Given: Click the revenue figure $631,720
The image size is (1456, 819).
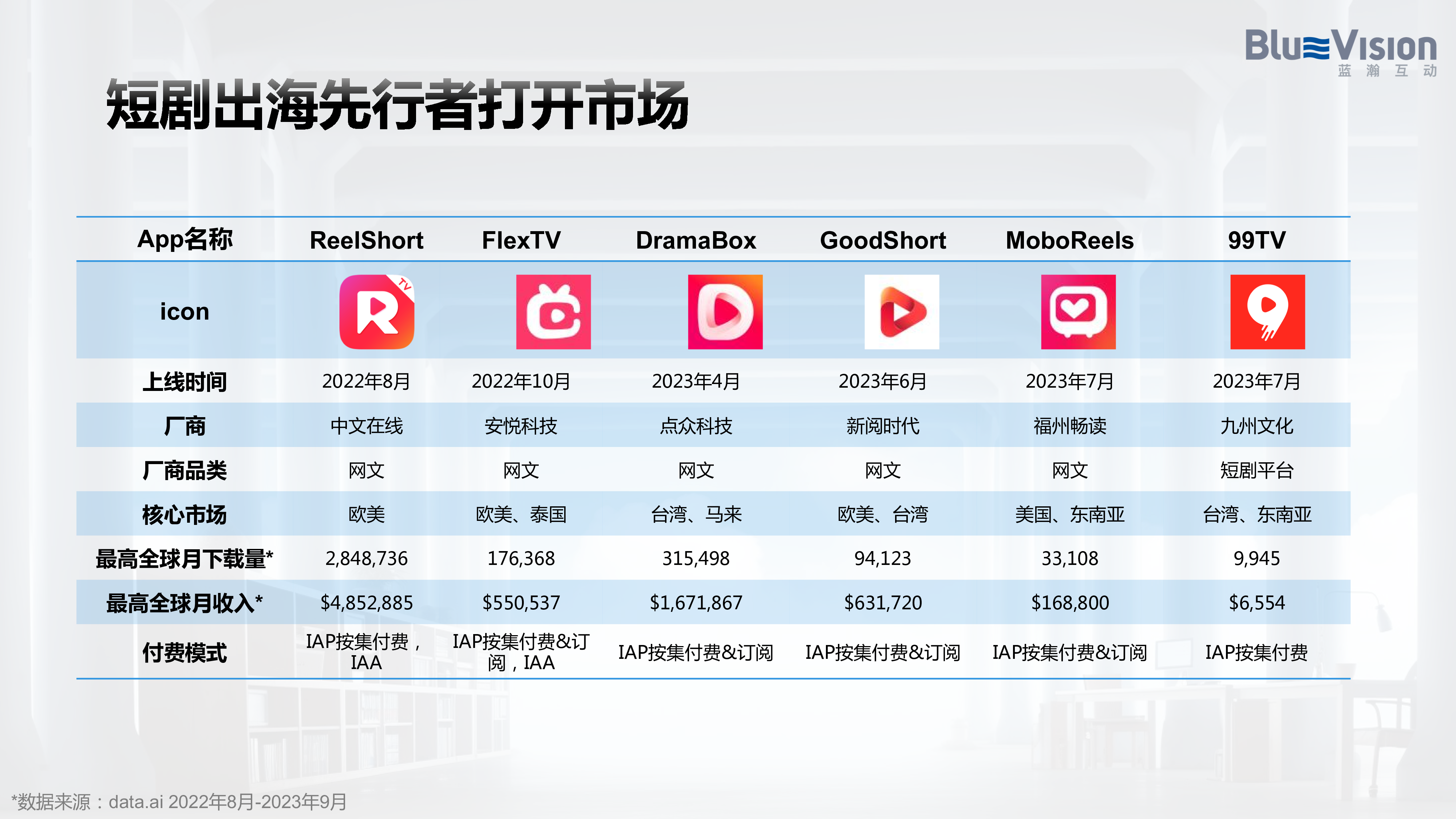Looking at the screenshot, I should (x=883, y=602).
